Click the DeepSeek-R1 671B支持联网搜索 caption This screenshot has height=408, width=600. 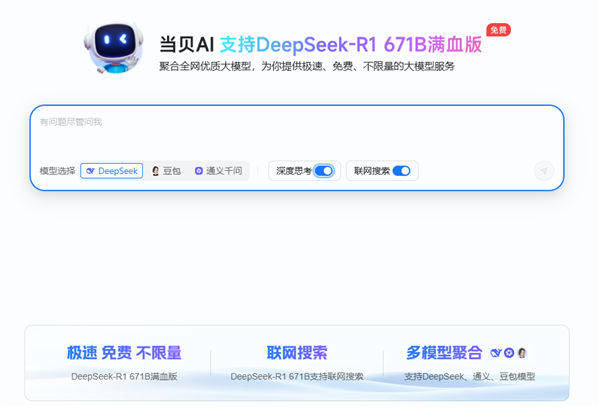tap(297, 377)
